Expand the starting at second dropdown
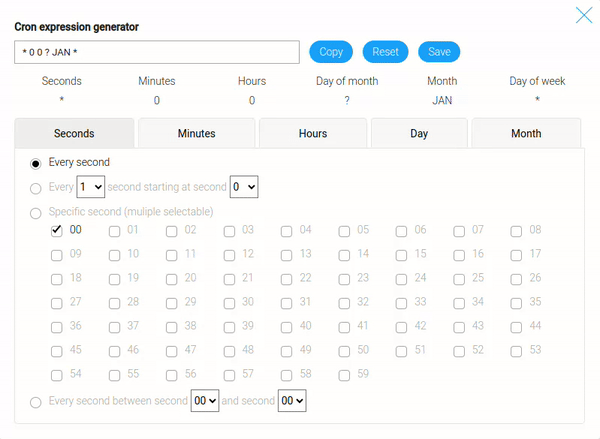This screenshot has height=439, width=600. point(244,187)
